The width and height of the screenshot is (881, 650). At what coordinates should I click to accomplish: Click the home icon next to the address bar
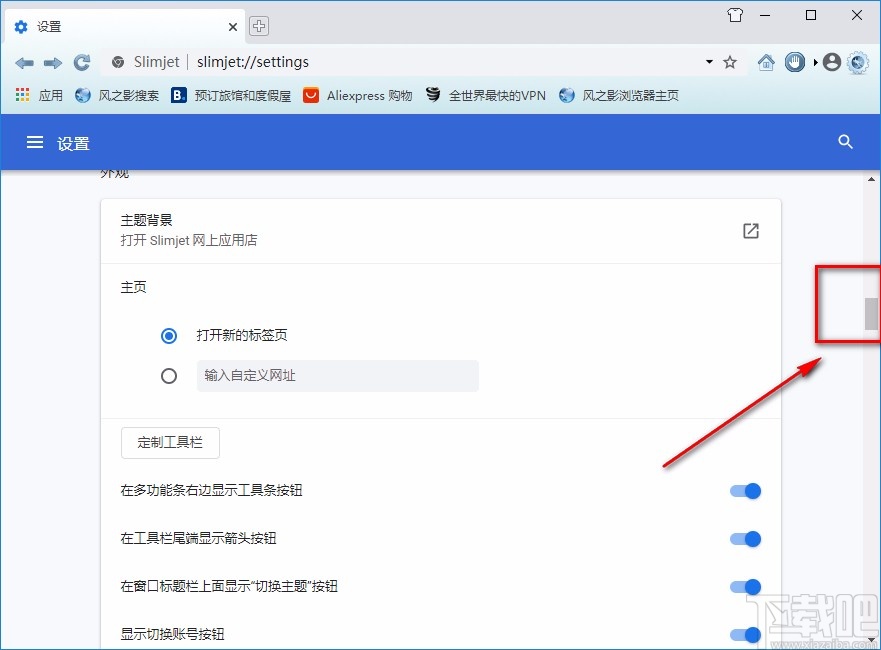click(766, 62)
